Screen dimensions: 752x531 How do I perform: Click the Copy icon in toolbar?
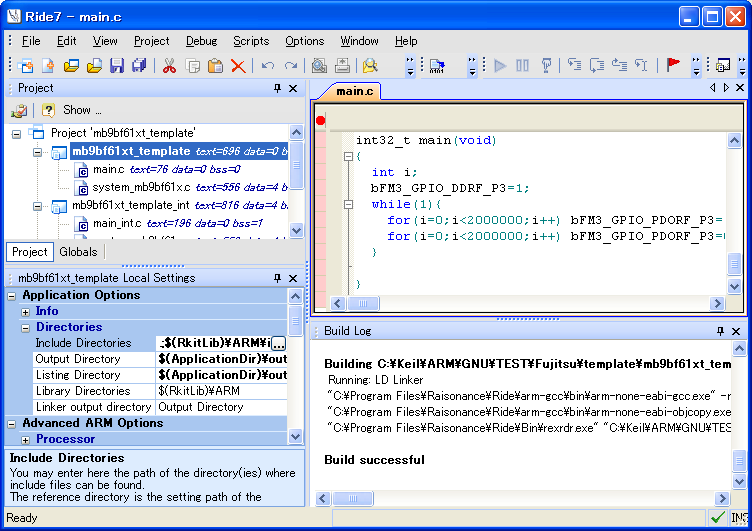(x=192, y=65)
